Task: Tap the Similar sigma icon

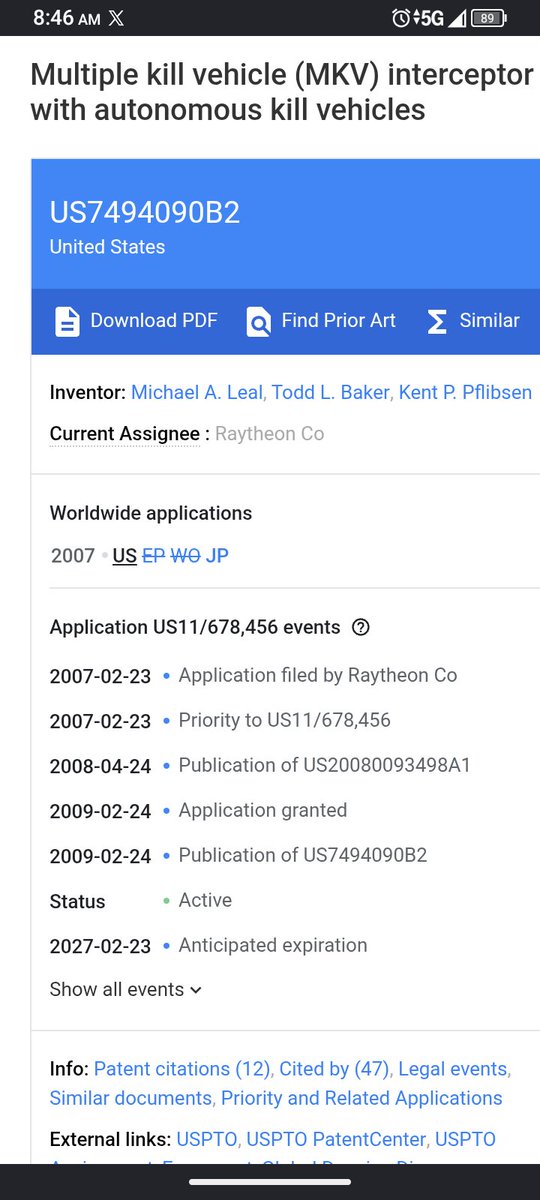Action: pos(437,322)
